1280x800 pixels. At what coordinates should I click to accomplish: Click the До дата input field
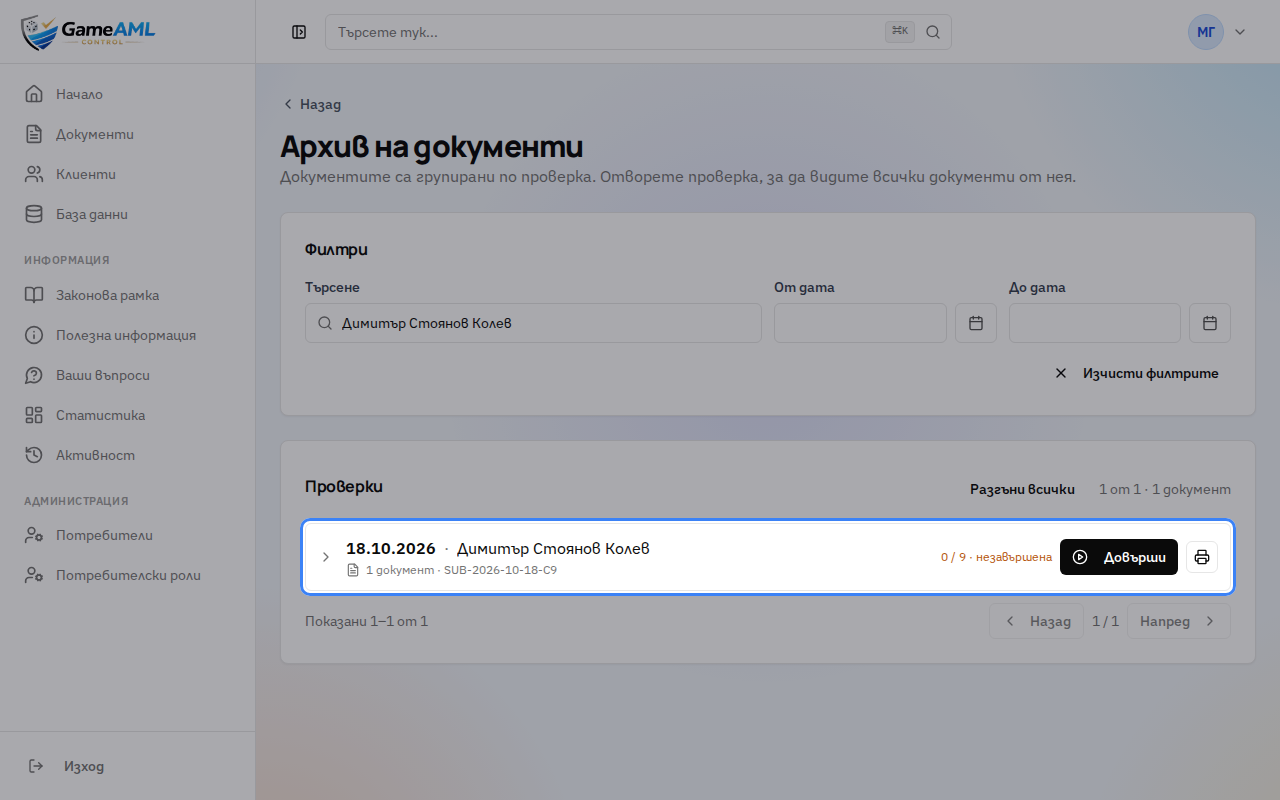(1095, 323)
